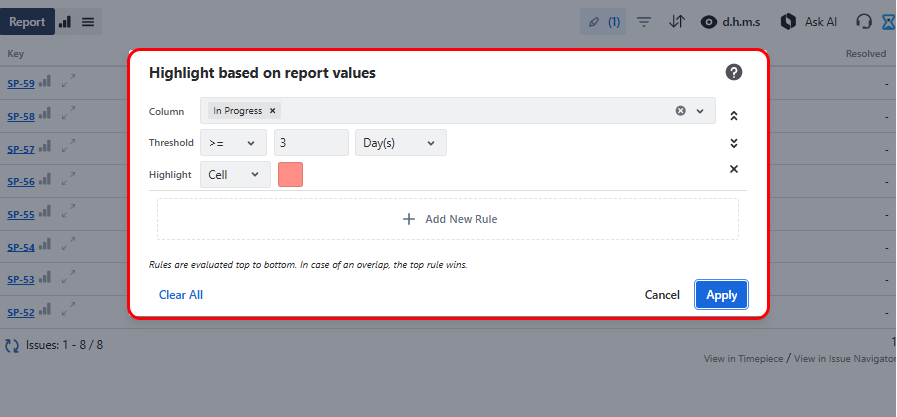Click the Clear All link
Screen dimensions: 897x417
pos(181,295)
